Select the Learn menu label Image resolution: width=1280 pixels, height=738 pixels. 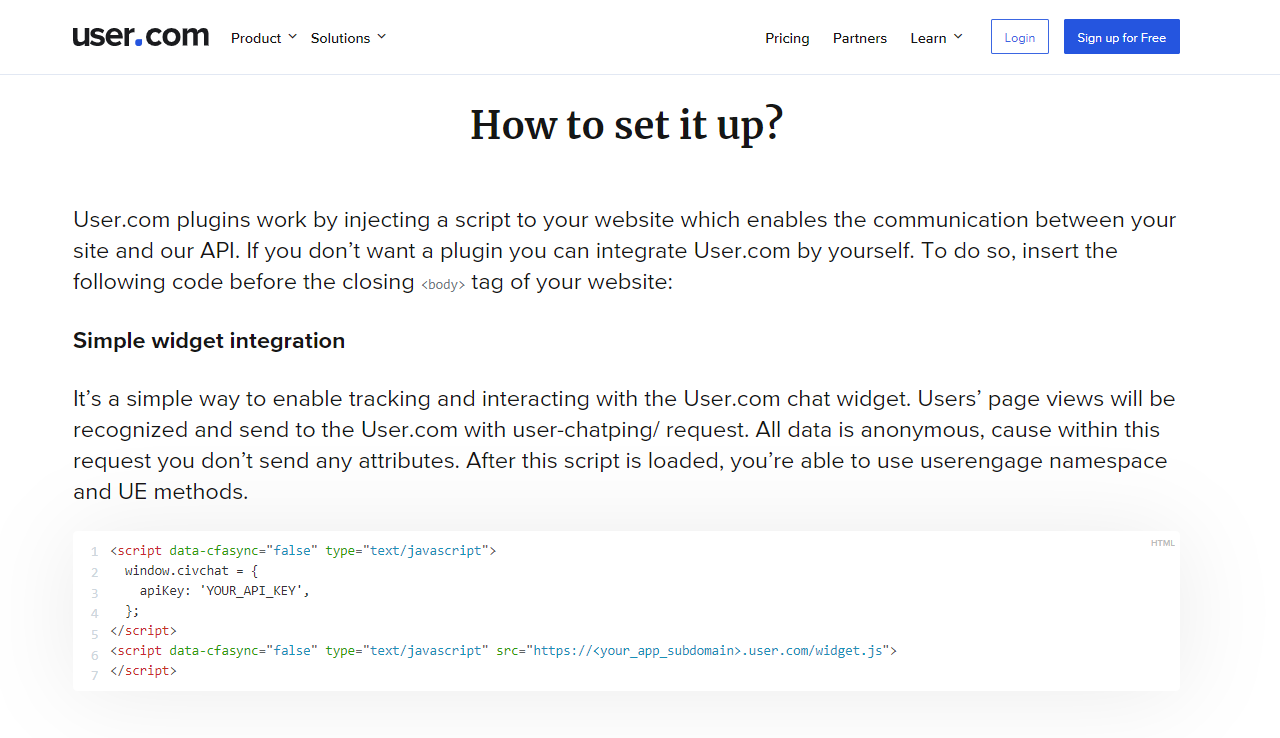click(928, 38)
